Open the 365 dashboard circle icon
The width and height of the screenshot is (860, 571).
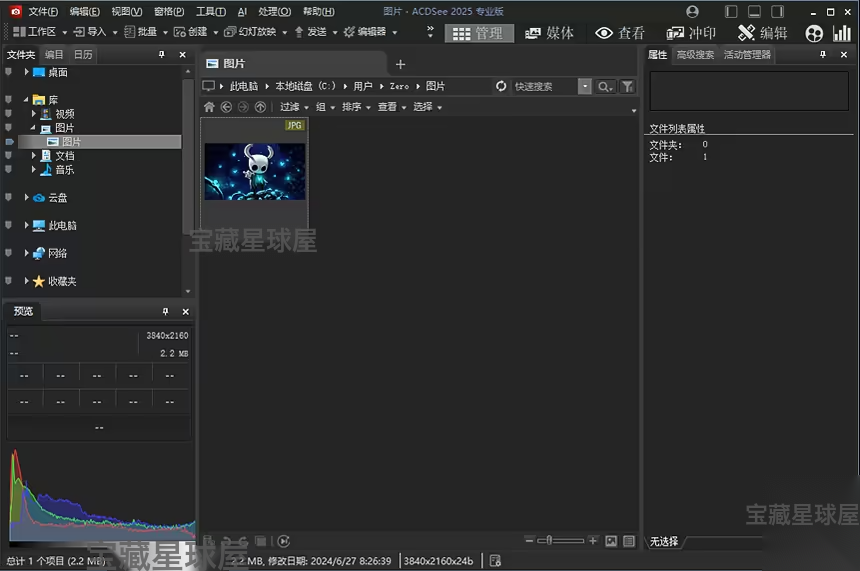[814, 33]
